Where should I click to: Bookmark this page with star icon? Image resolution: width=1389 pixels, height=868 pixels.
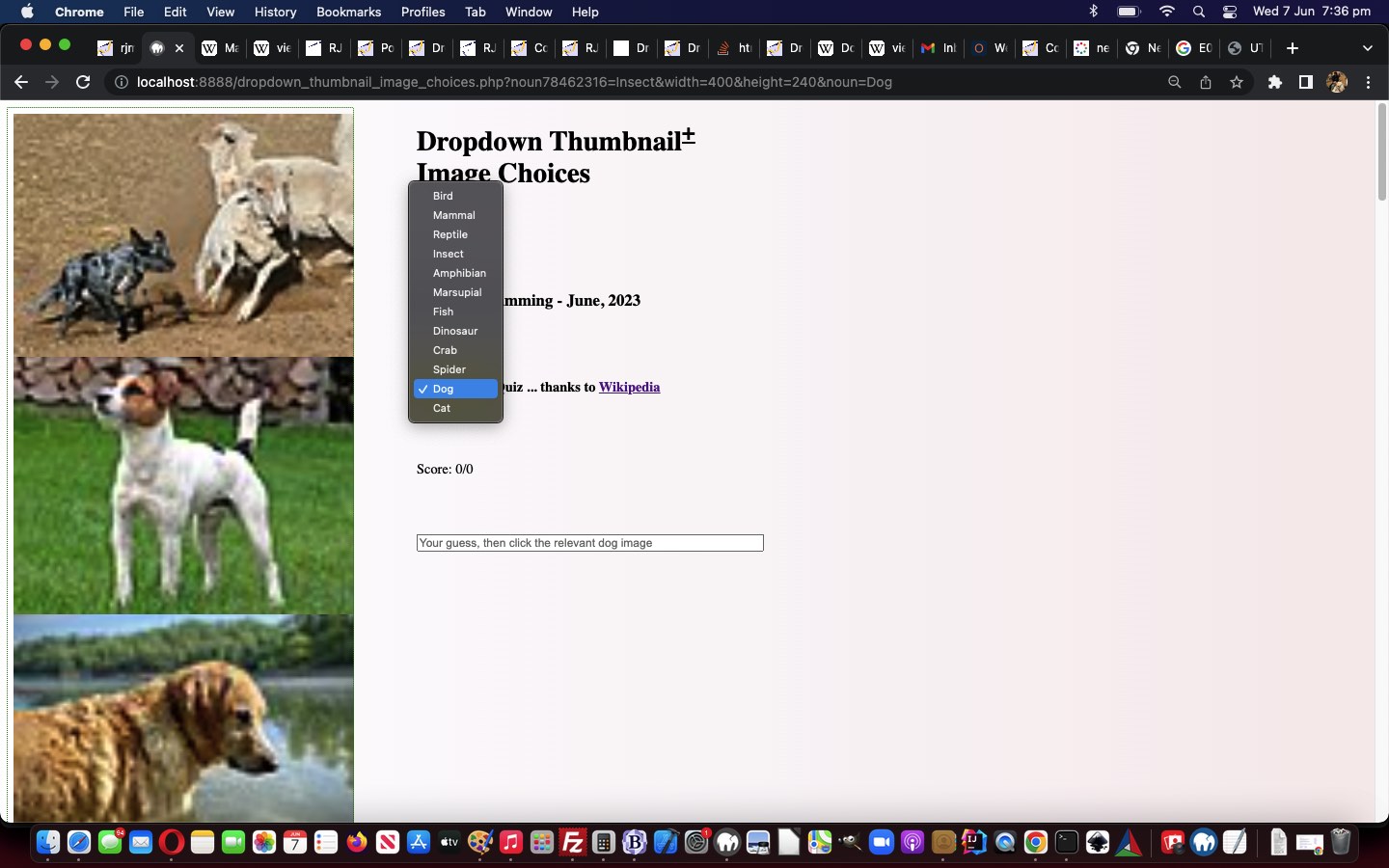[x=1237, y=82]
